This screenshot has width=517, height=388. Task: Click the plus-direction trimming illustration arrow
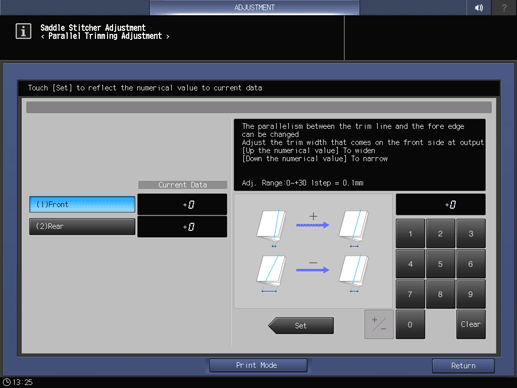(312, 225)
